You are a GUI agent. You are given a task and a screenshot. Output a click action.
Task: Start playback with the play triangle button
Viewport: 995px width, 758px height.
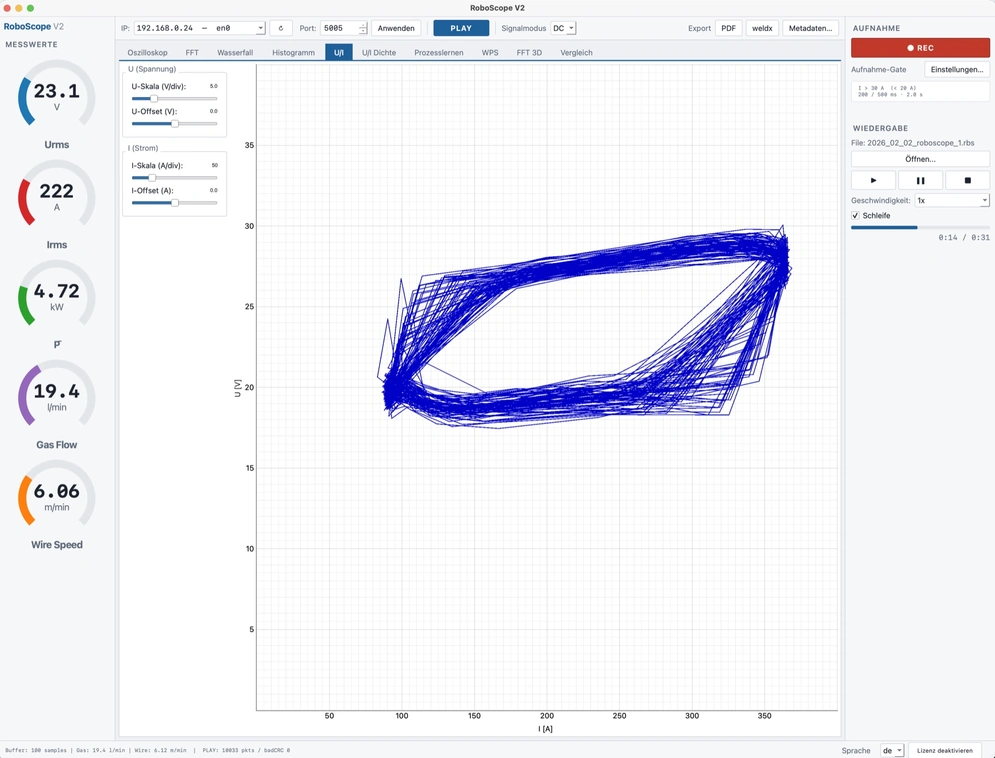tap(873, 180)
